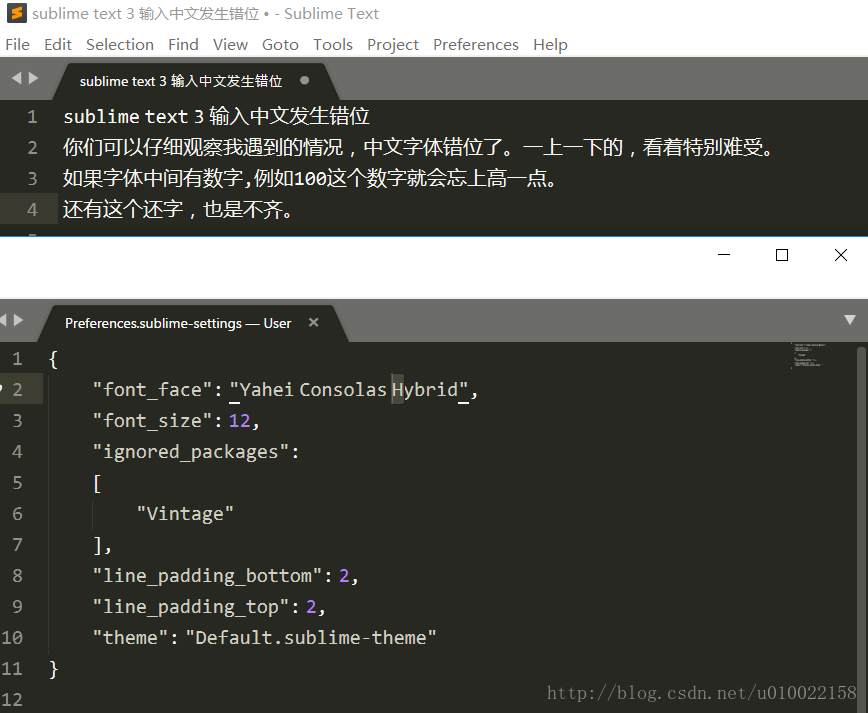This screenshot has height=713, width=868.
Task: Click the "ignored_packages" key
Action: (x=191, y=452)
